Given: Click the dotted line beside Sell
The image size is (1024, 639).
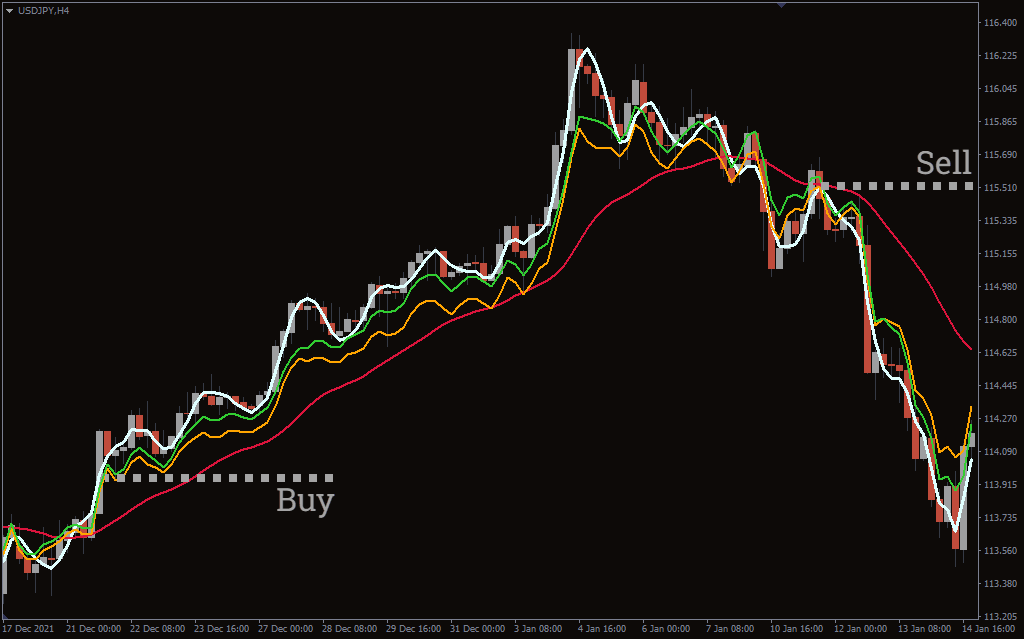Looking at the screenshot, I should [x=898, y=186].
